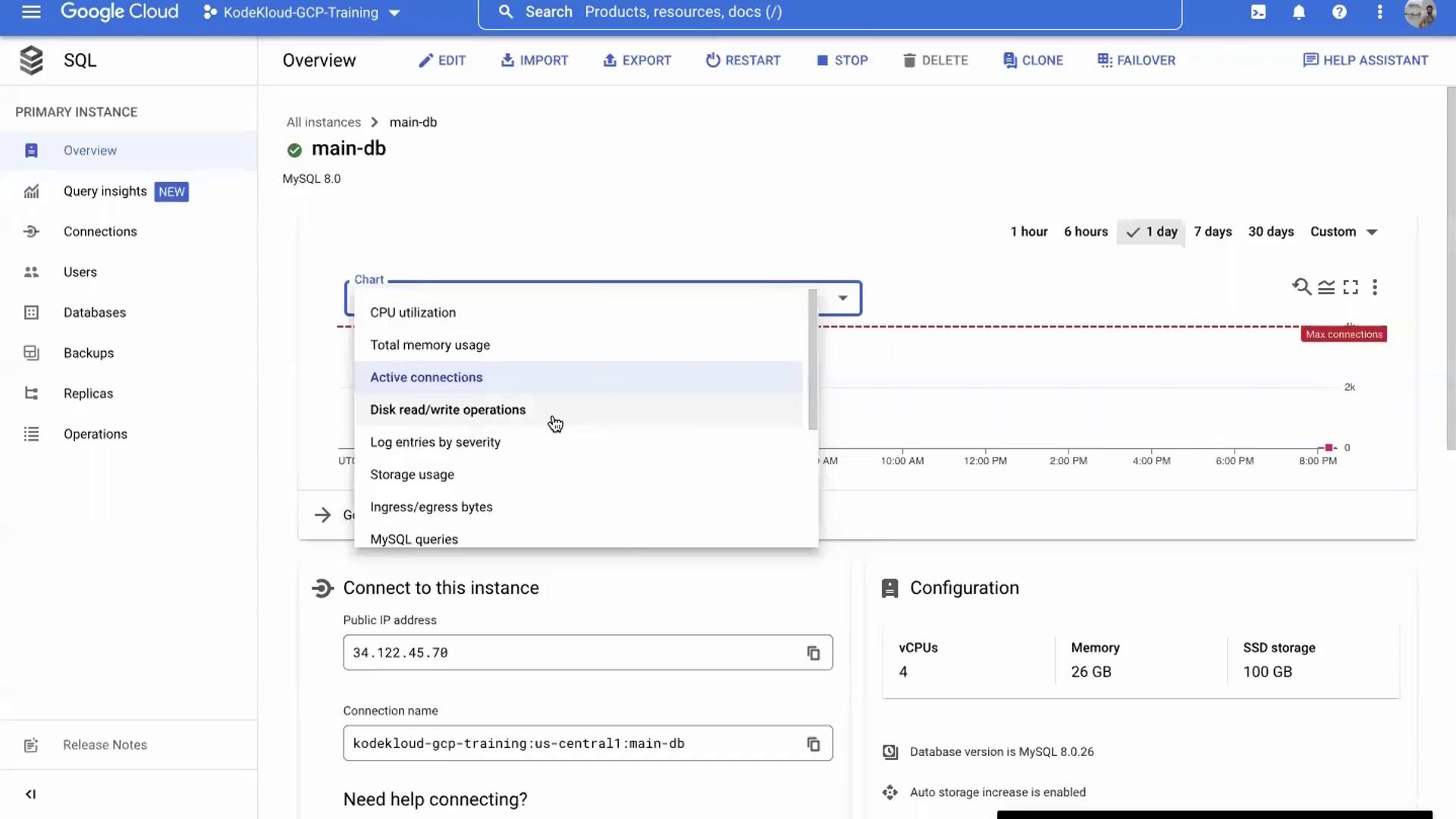
Task: Open the project selector KodeKloud-GCP-Training
Action: [301, 13]
